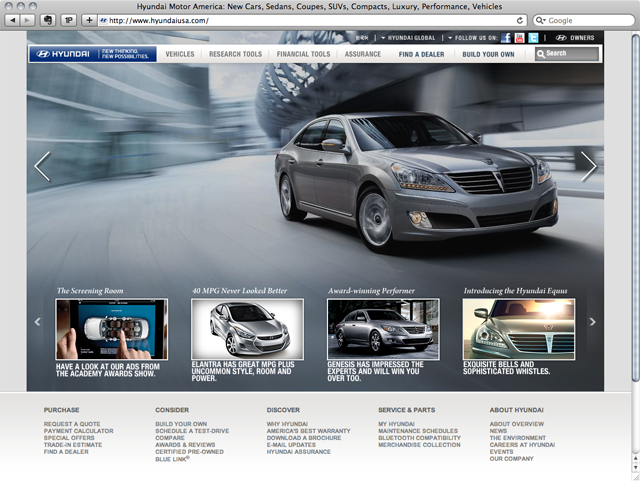Viewport: 640px width, 481px height.
Task: Open the Genesis Award-winning Performer thumbnail
Action: 383,329
